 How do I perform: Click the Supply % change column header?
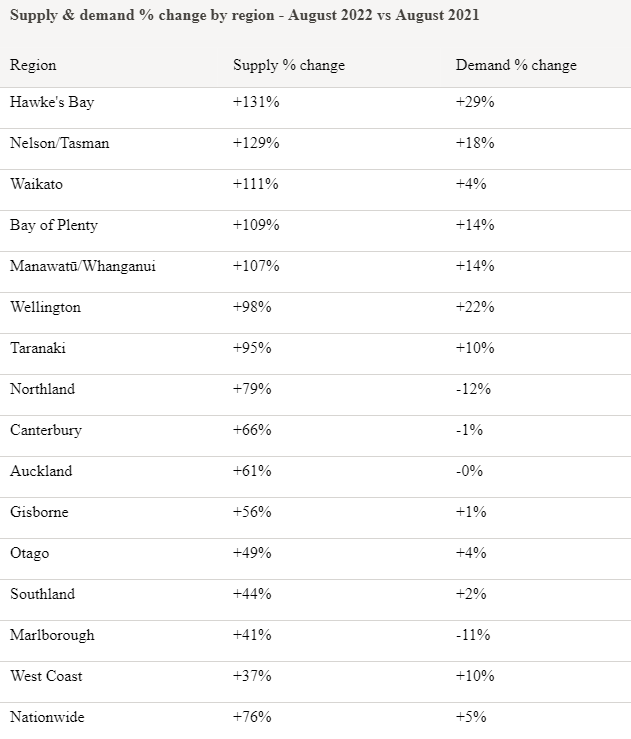click(288, 65)
